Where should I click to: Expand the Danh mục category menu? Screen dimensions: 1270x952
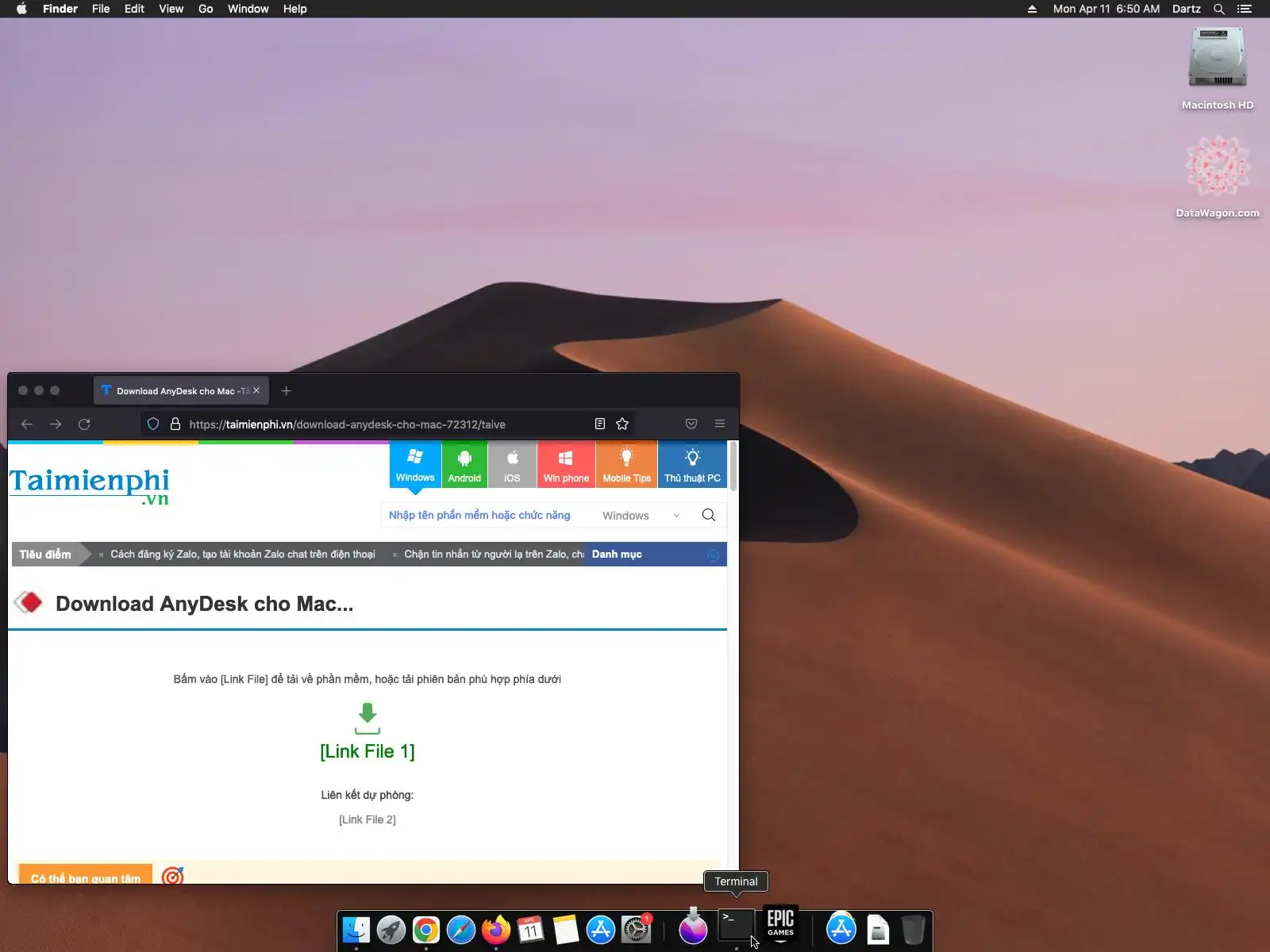(655, 555)
